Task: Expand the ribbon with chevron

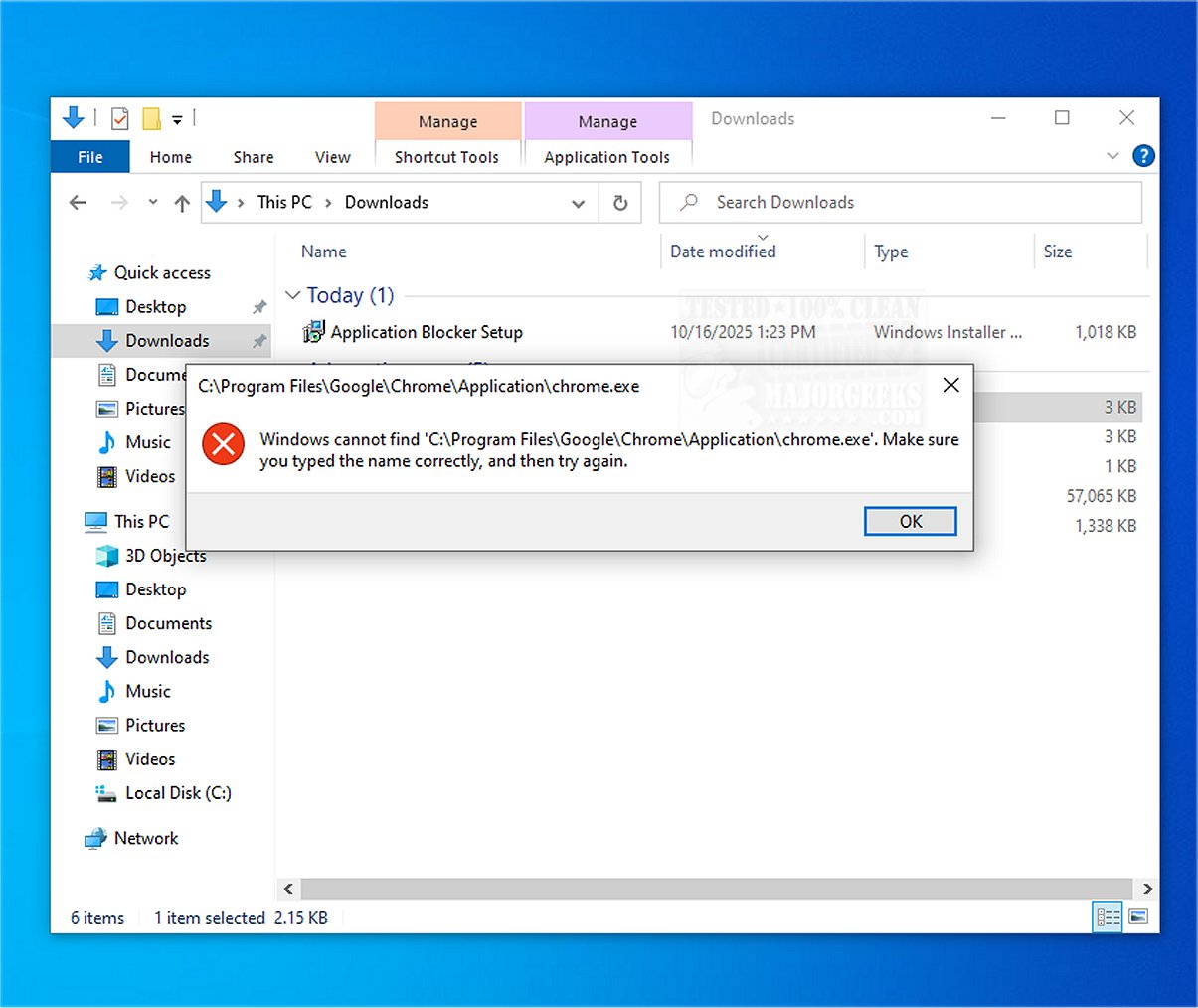Action: [1112, 156]
